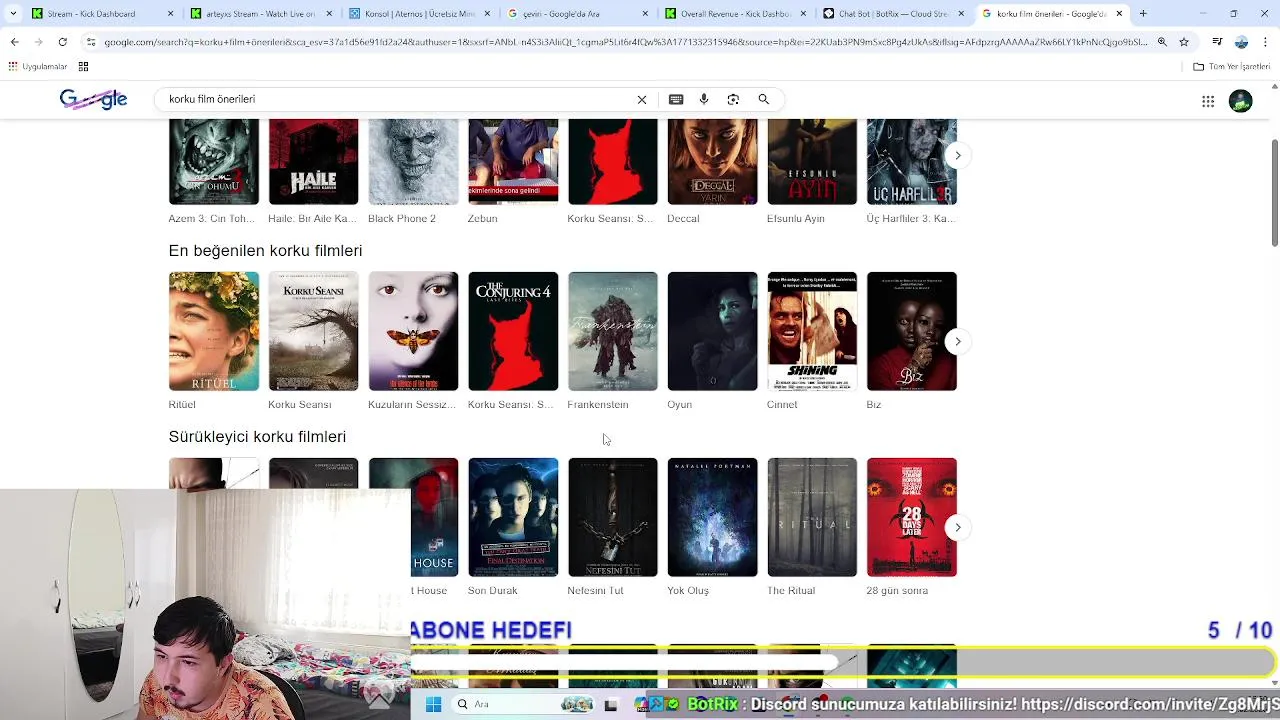Image resolution: width=1280 pixels, height=720 pixels.
Task: Go to Google home via the logo
Action: coord(93,99)
